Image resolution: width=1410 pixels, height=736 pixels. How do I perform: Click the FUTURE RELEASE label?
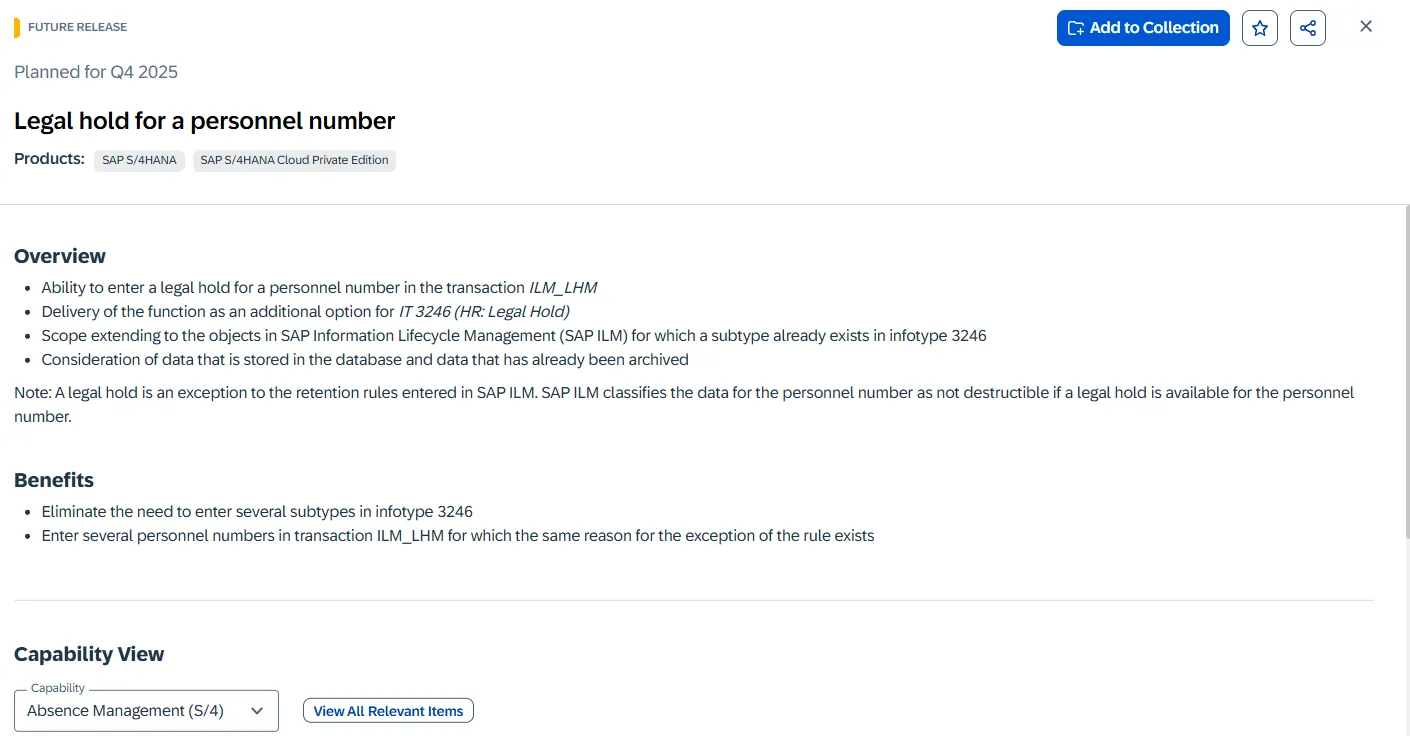click(x=77, y=27)
